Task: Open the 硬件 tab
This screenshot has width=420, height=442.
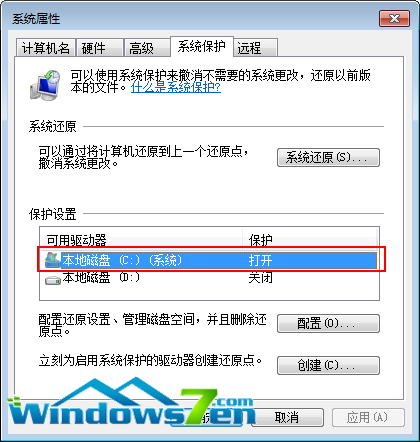Action: pos(99,48)
